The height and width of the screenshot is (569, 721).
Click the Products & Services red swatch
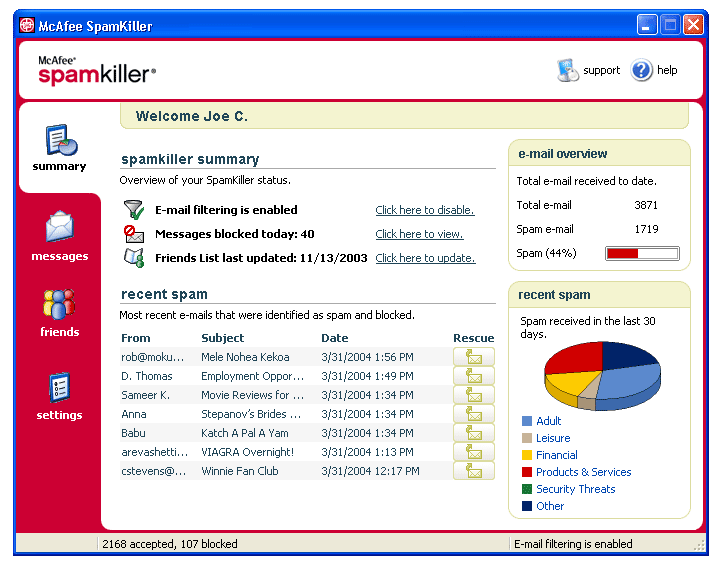coord(527,472)
